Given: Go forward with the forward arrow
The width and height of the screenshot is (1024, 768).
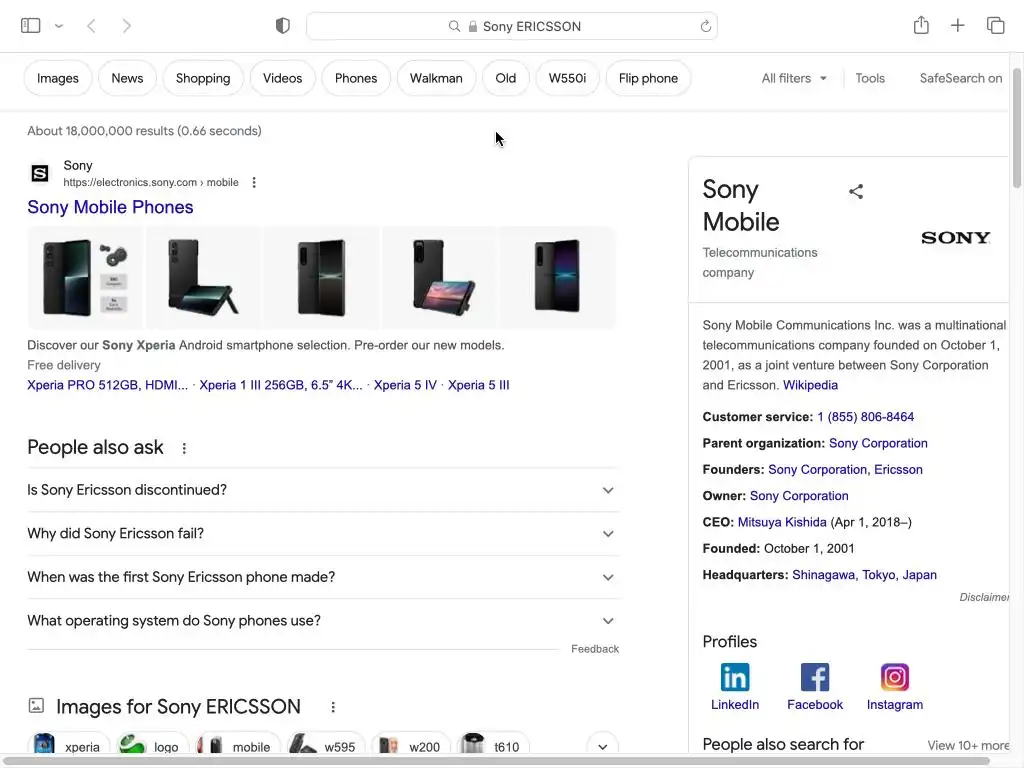Looking at the screenshot, I should tap(127, 26).
